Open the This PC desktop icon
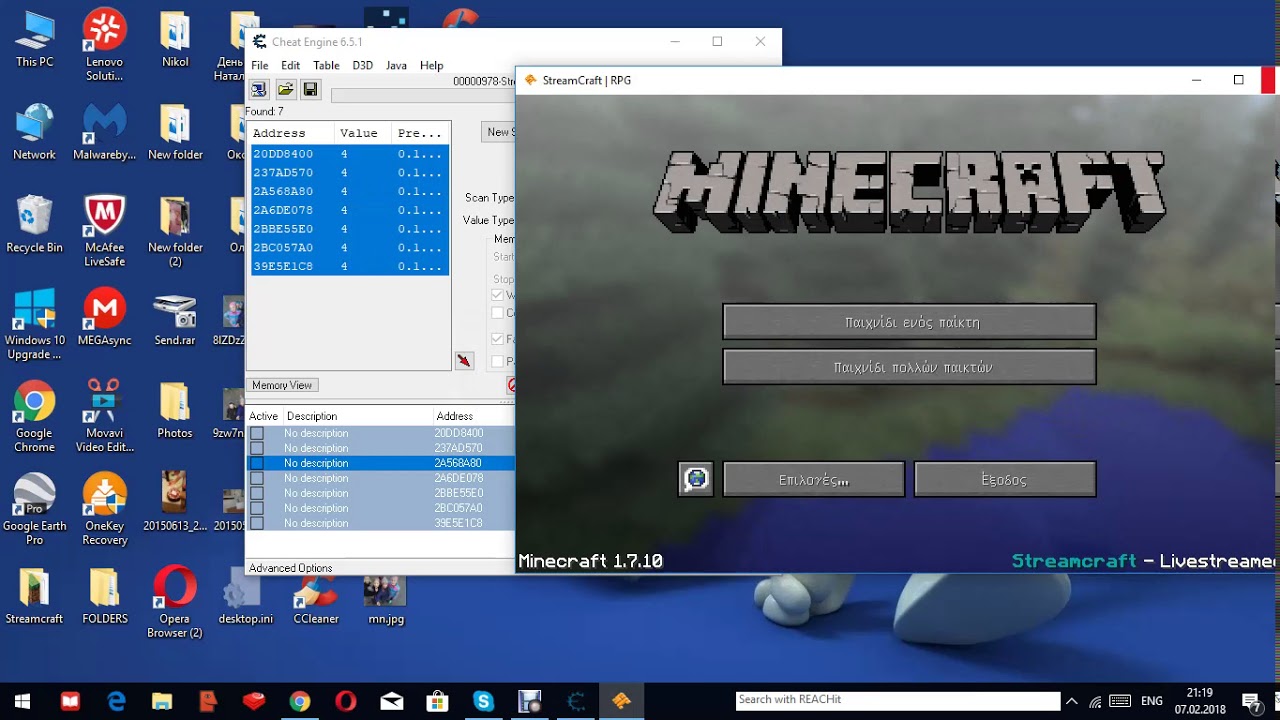1280x720 pixels. [34, 38]
